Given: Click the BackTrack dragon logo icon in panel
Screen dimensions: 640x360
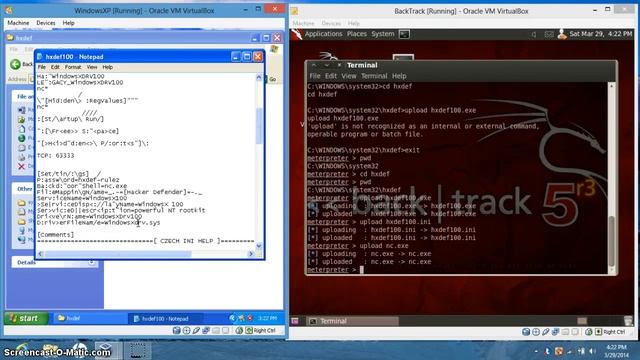Looking at the screenshot, I should pos(297,34).
